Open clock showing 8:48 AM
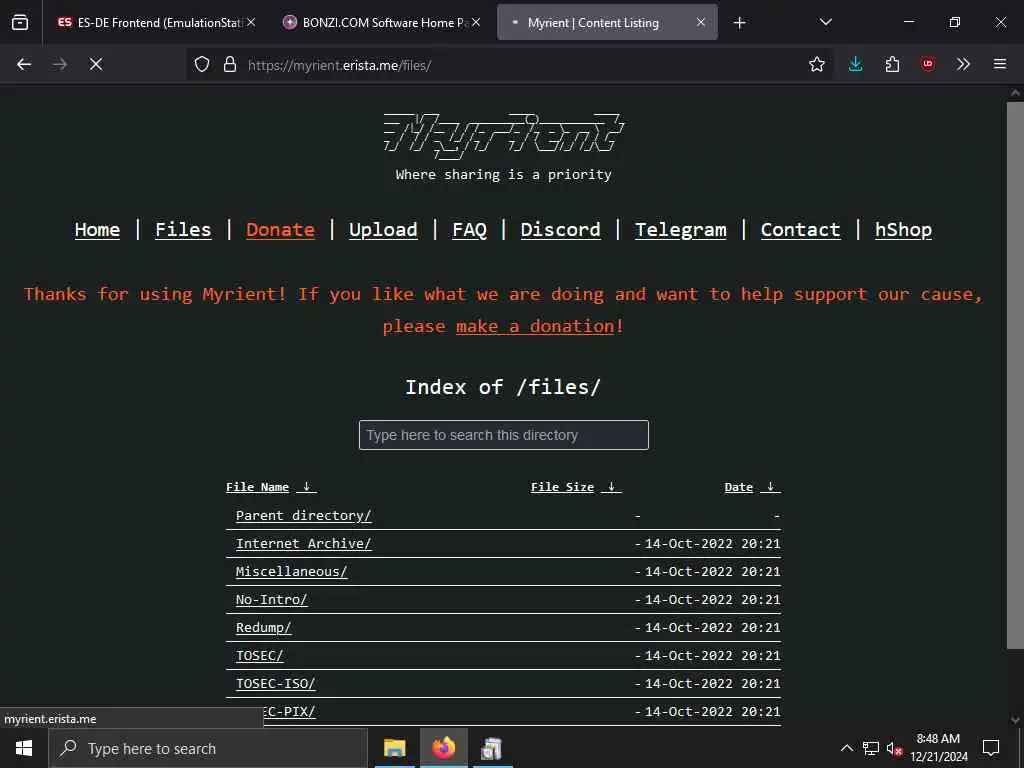 point(938,748)
